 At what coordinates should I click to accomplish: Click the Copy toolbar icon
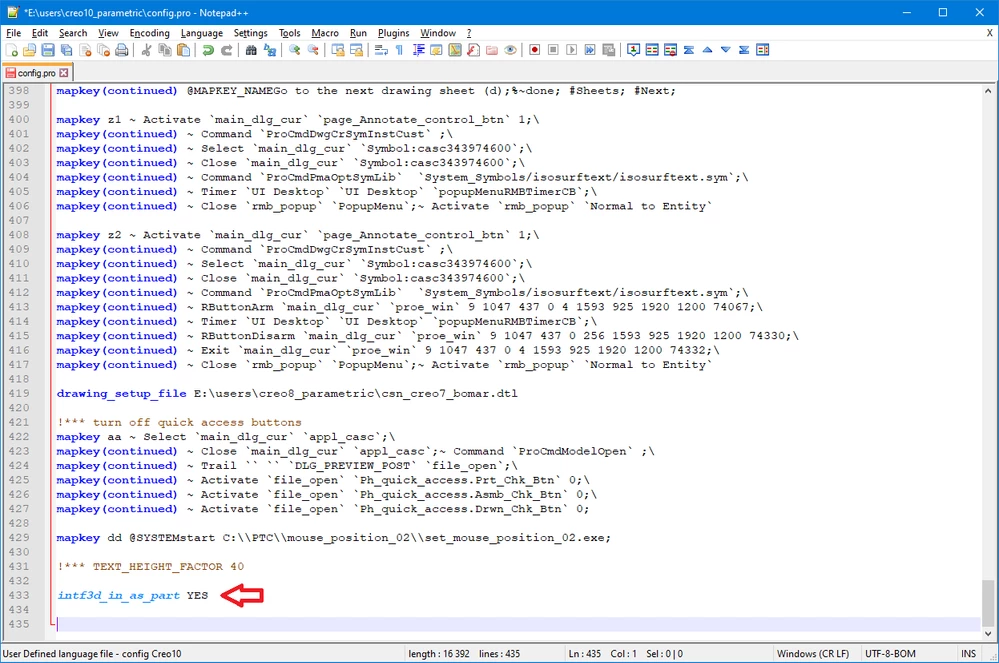(x=164, y=50)
